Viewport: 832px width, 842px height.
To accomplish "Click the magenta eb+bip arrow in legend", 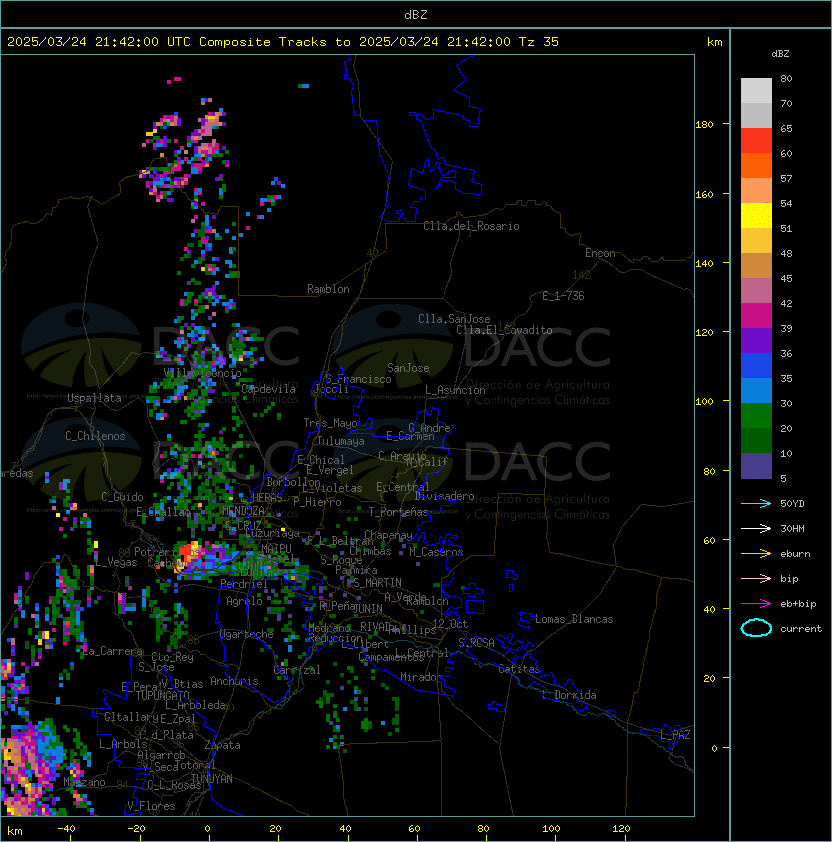I will pyautogui.click(x=756, y=604).
